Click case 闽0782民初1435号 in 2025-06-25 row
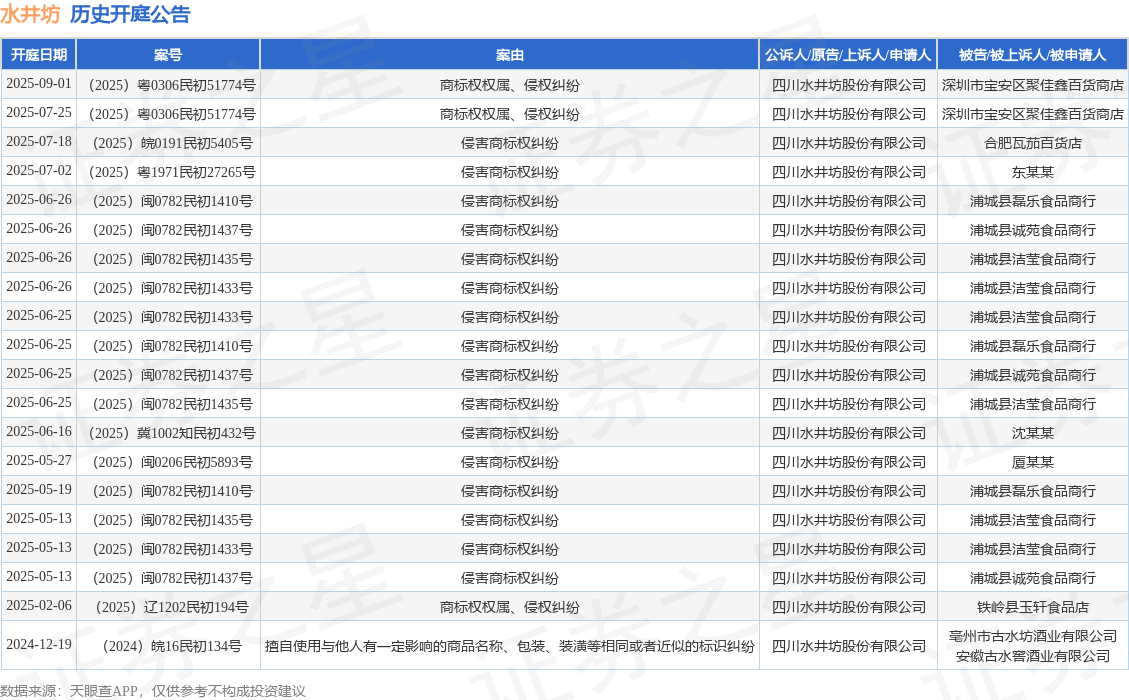This screenshot has width=1129, height=700. tap(172, 404)
